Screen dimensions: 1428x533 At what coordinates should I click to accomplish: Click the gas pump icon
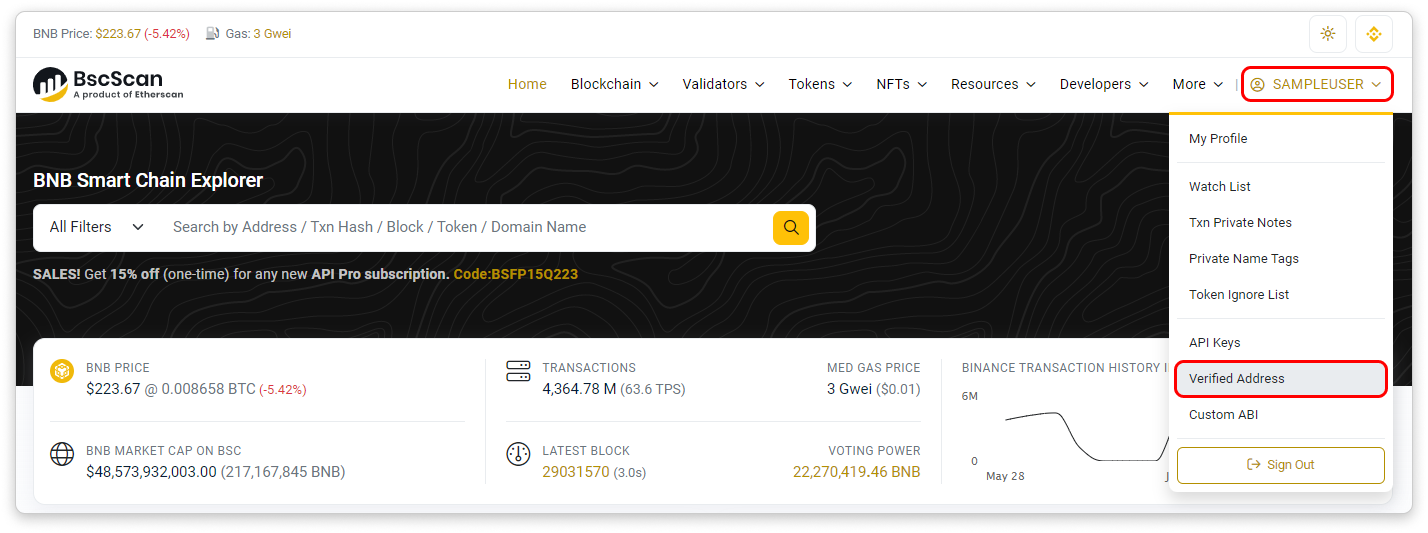click(212, 34)
